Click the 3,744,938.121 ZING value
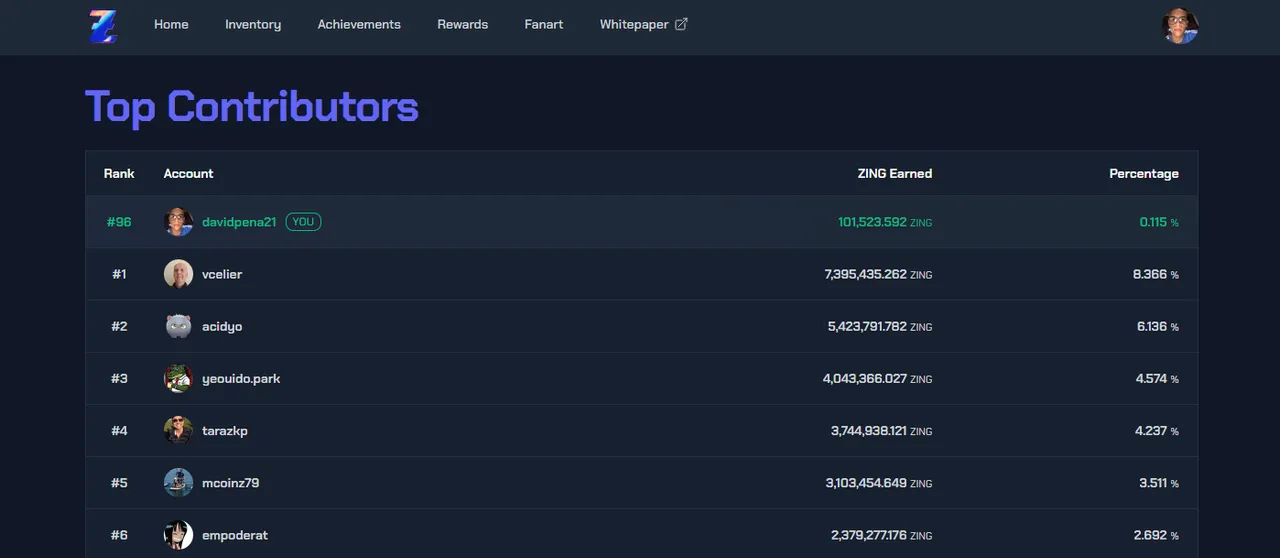Screen dimensions: 1280x558 click(882, 431)
